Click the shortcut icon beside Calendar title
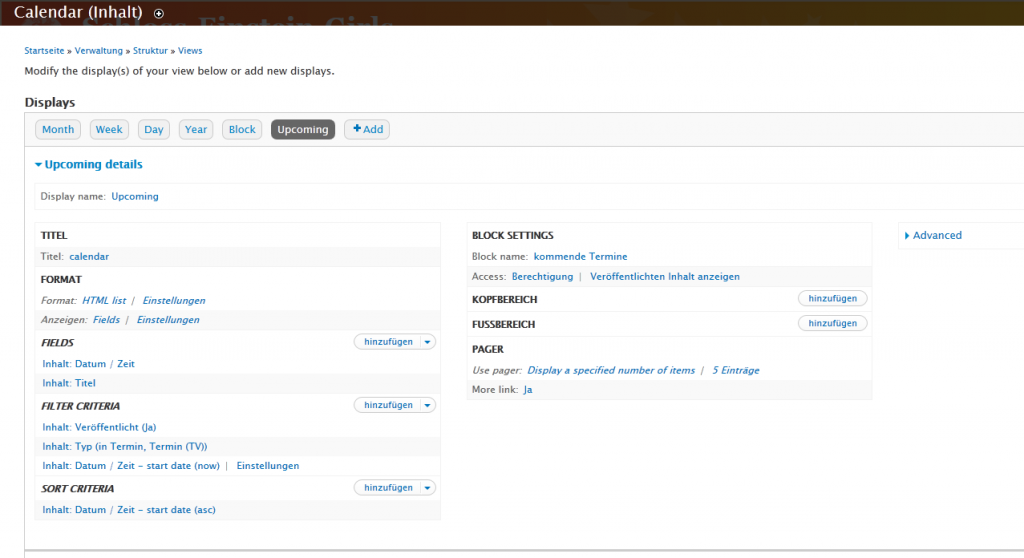1024x558 pixels. coord(158,14)
